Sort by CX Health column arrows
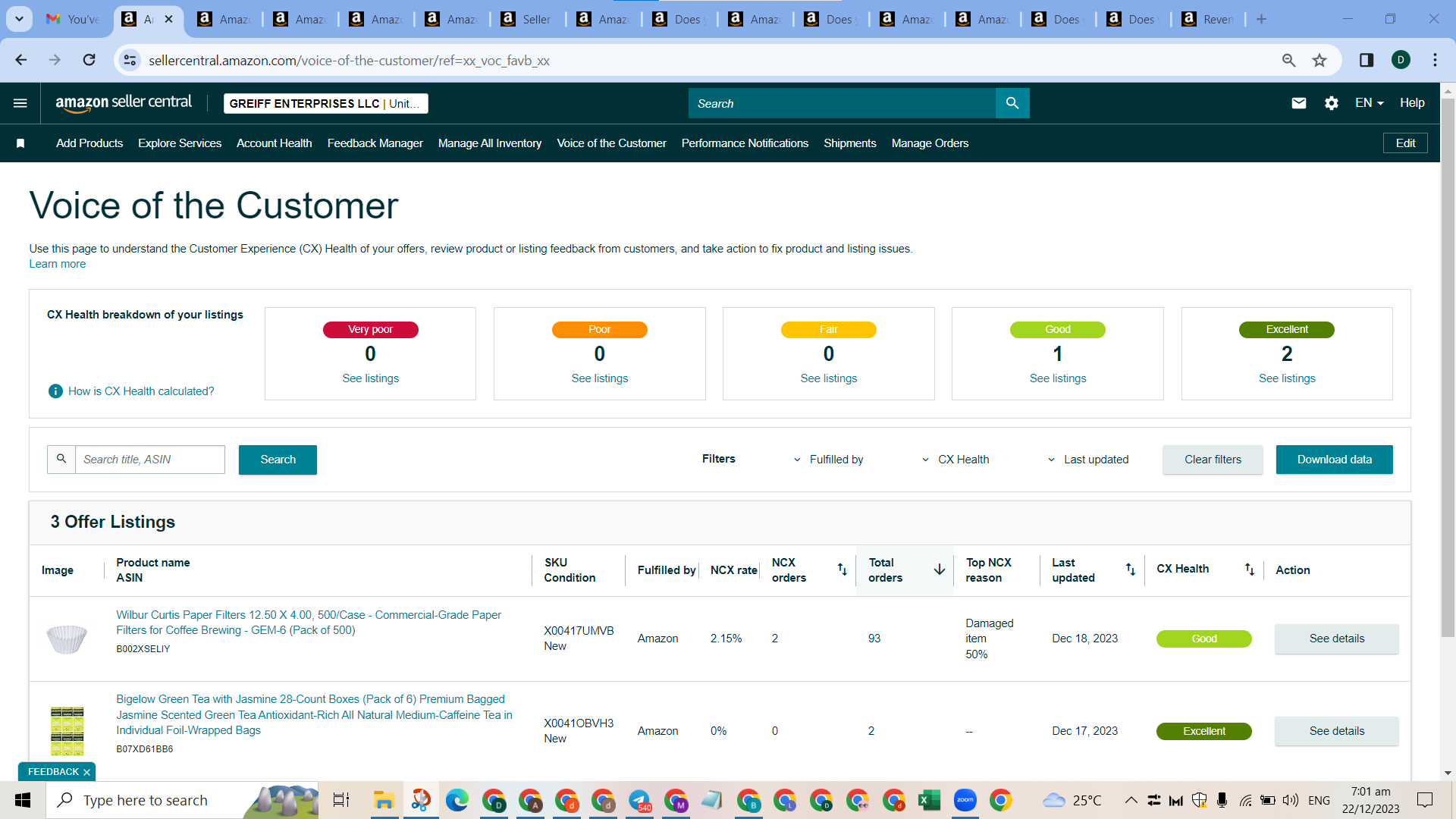The width and height of the screenshot is (1456, 819). pyautogui.click(x=1249, y=570)
